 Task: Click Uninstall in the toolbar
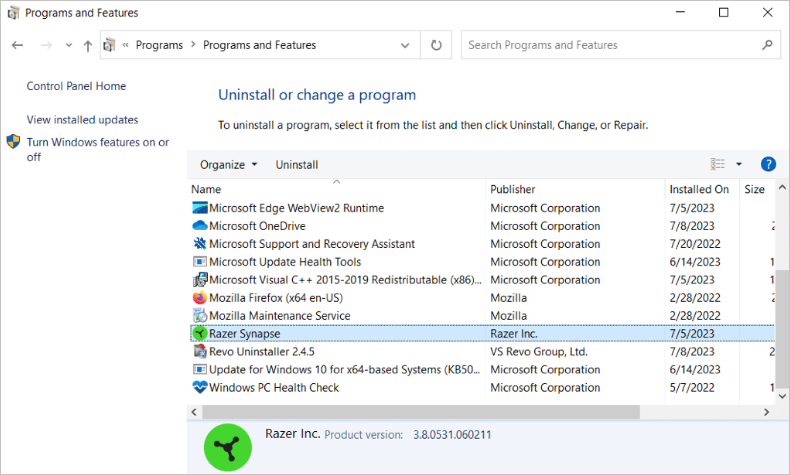pos(297,165)
